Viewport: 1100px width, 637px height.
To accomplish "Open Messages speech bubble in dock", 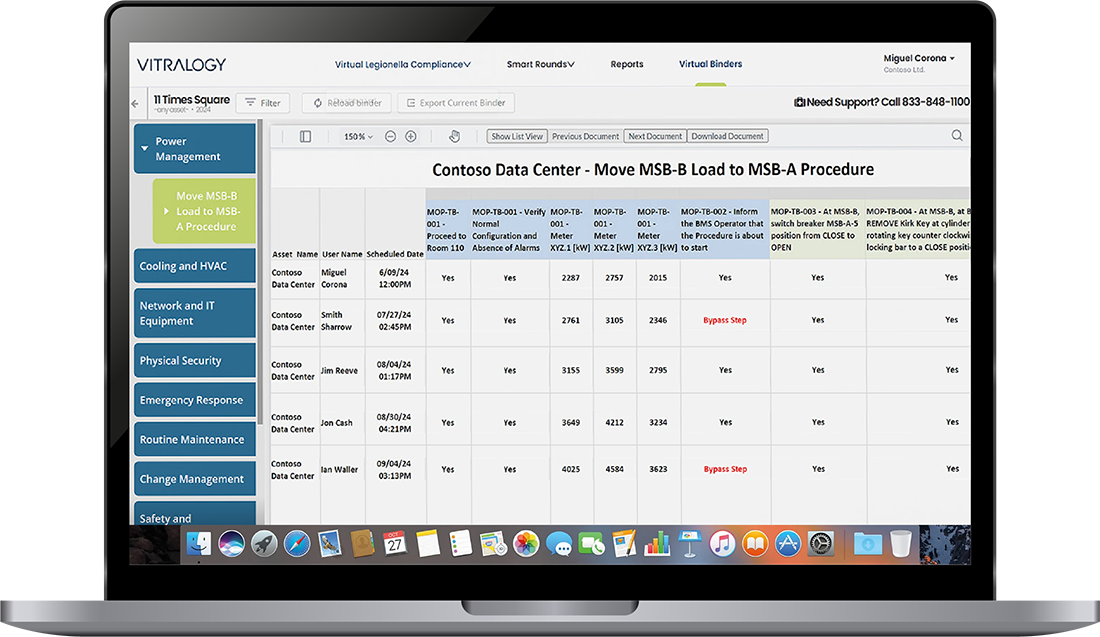I will point(559,544).
